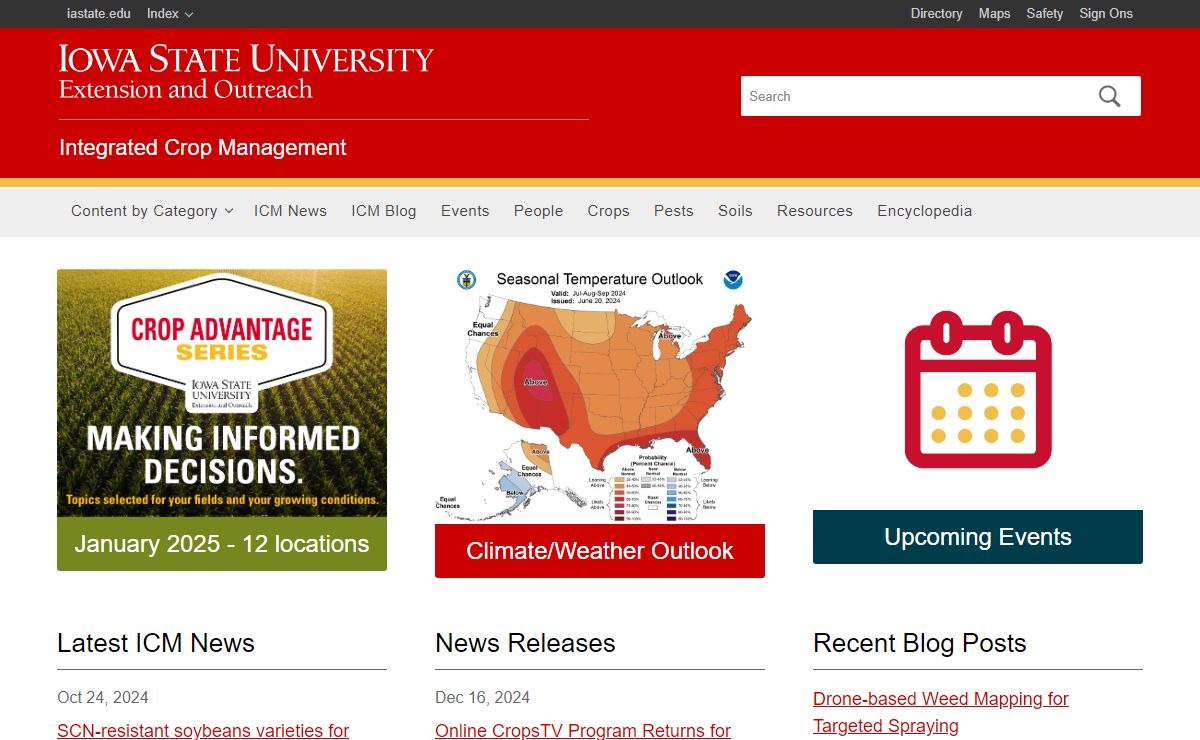Screen dimensions: 1200x740
Task: Open Online CropsTV Program Returns link
Action: pyautogui.click(x=583, y=730)
